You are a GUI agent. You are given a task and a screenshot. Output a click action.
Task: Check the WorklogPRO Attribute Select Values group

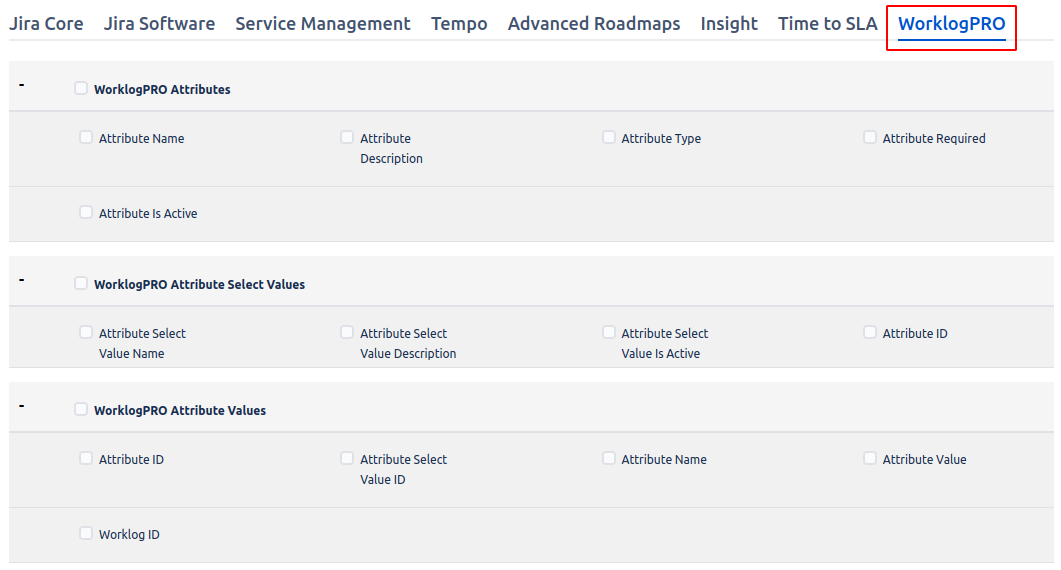tap(81, 283)
